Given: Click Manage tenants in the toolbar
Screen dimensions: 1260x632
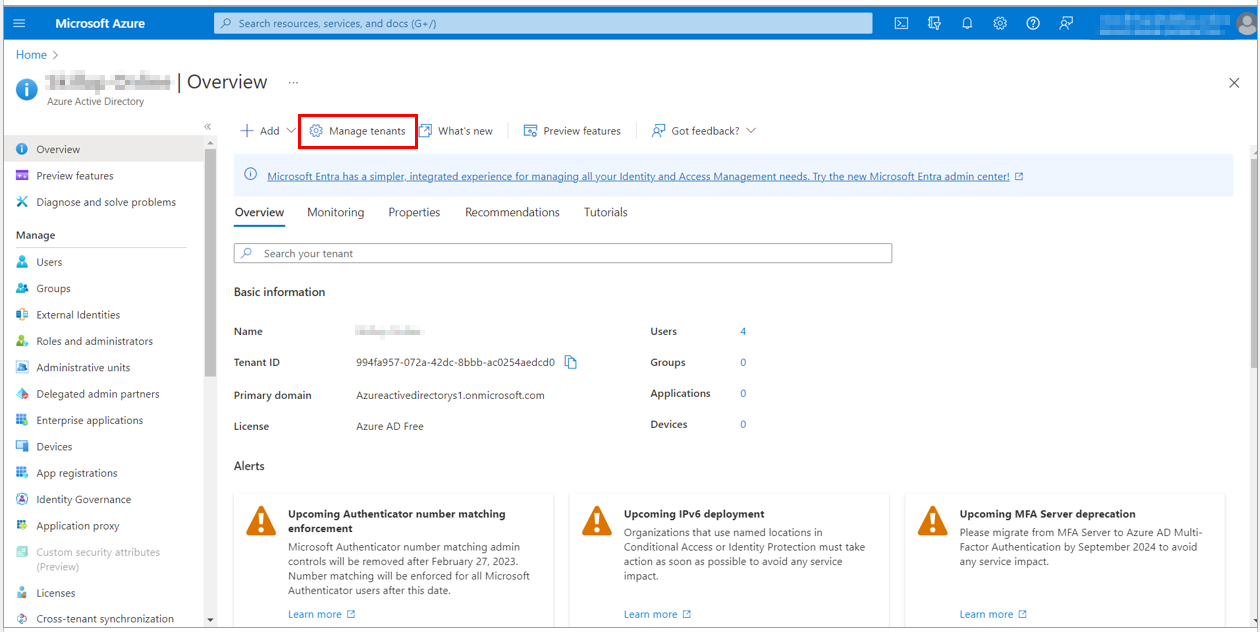Looking at the screenshot, I should (x=357, y=131).
